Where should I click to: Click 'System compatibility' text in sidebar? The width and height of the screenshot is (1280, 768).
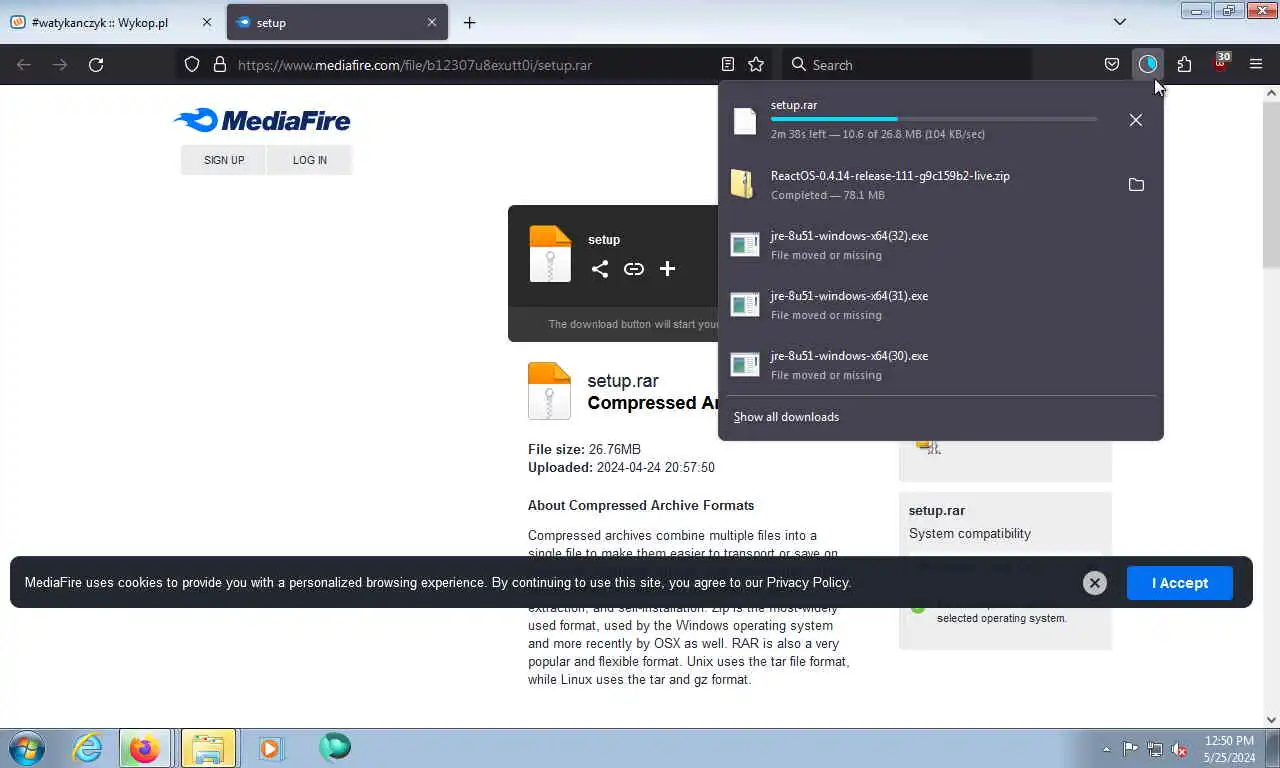[969, 533]
